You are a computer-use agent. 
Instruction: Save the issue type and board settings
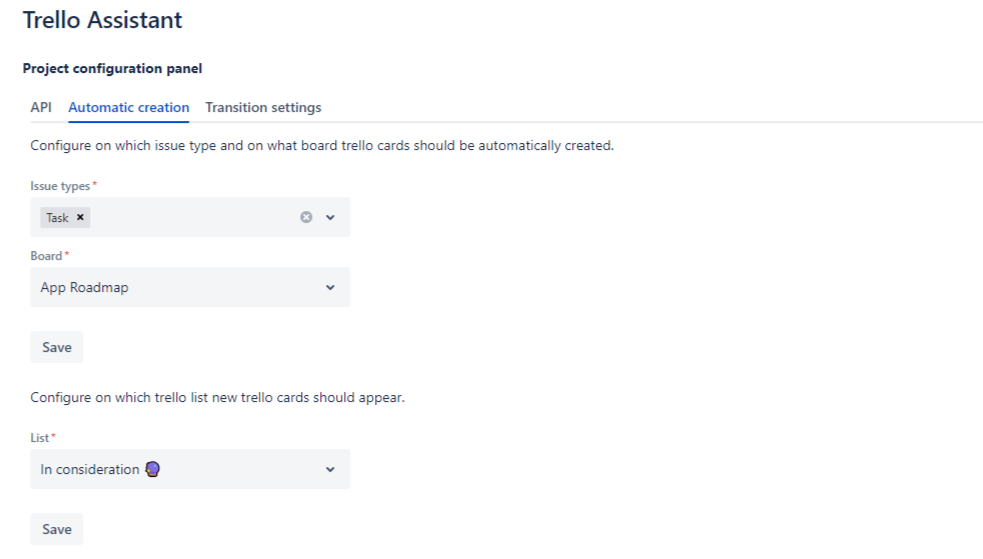coord(57,347)
